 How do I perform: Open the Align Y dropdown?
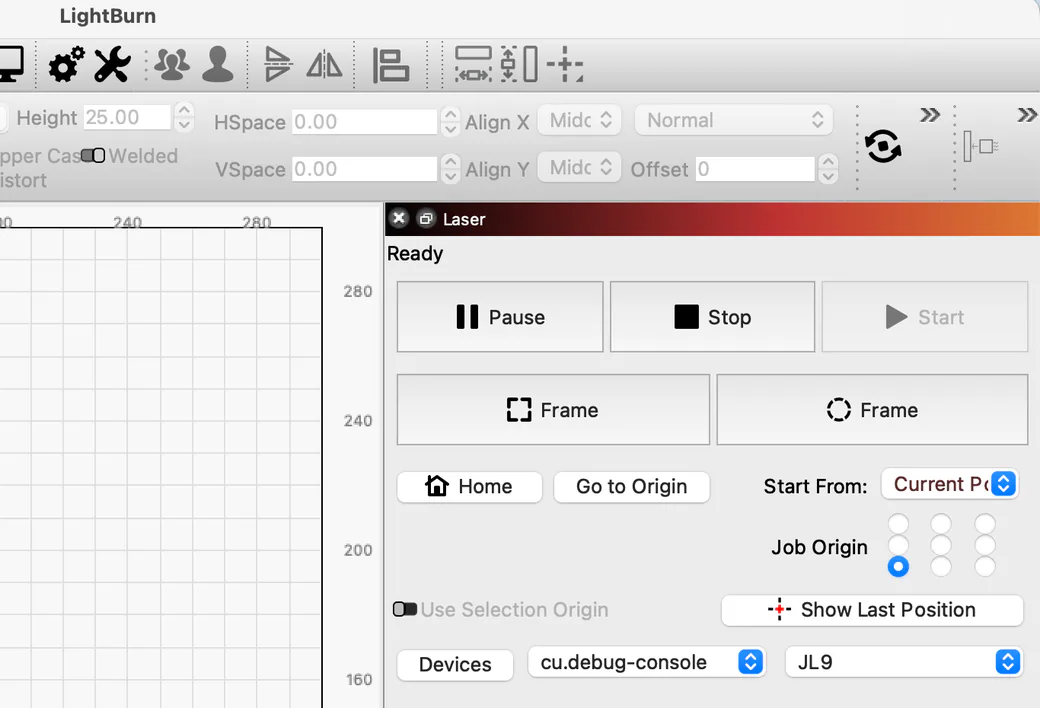click(x=579, y=167)
